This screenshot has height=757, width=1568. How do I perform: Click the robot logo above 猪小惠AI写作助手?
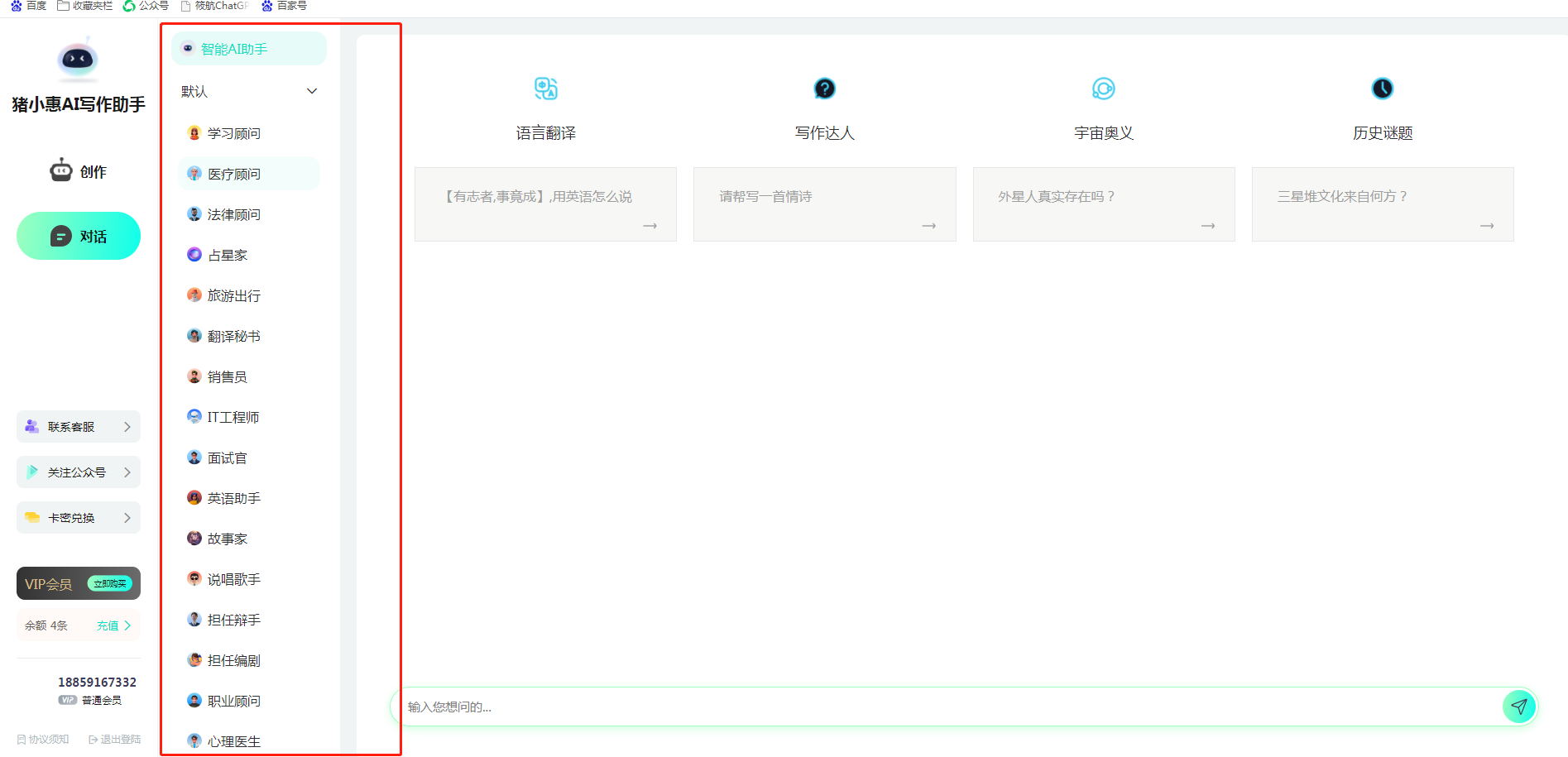(x=78, y=60)
